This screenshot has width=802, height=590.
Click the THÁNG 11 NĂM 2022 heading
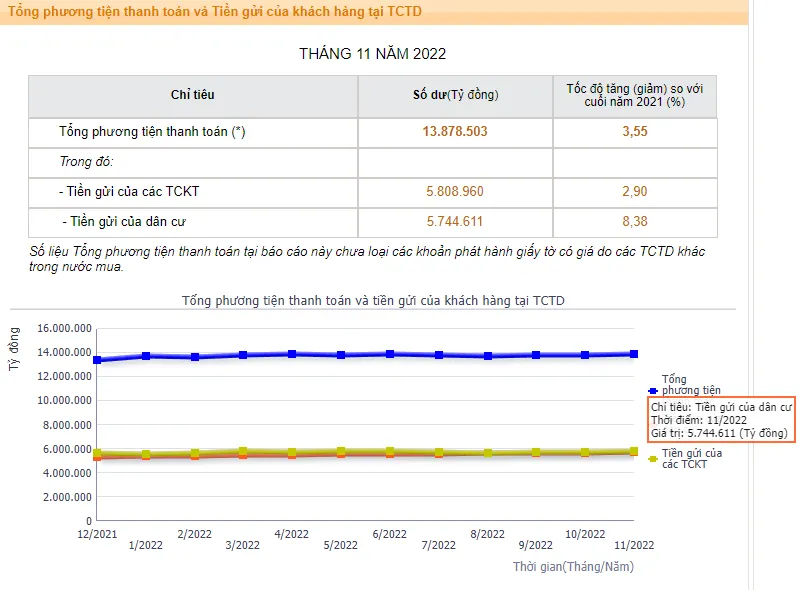tap(372, 54)
